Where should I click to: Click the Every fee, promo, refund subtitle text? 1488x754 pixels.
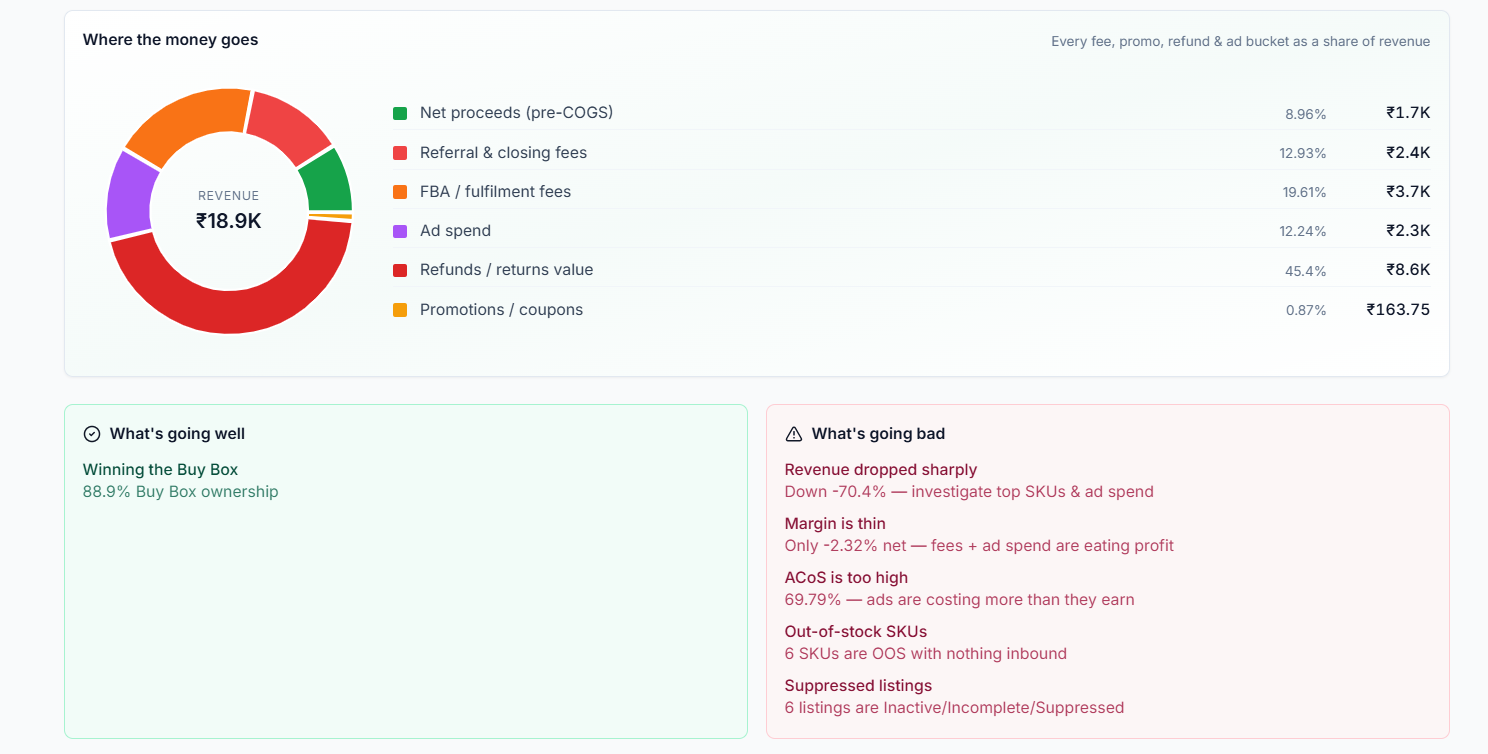(1240, 42)
